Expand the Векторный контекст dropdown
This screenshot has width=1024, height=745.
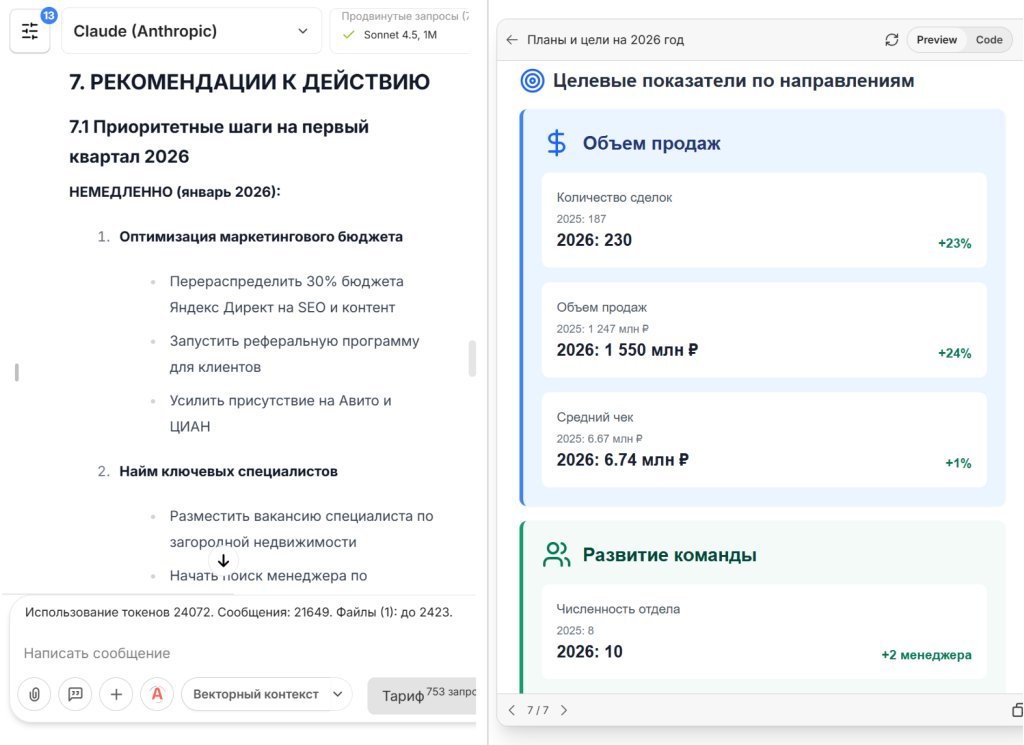pyautogui.click(x=266, y=694)
